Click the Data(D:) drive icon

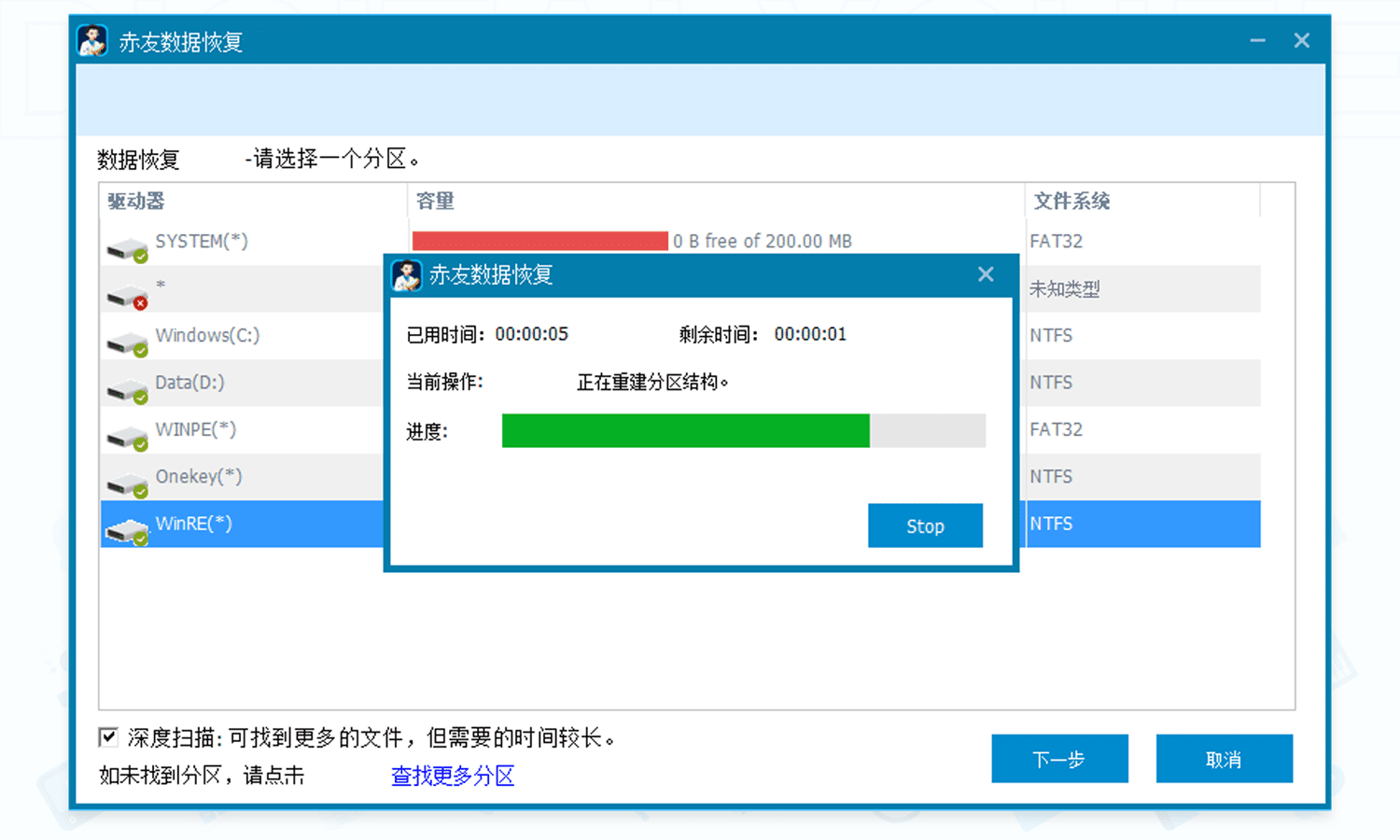(x=126, y=390)
